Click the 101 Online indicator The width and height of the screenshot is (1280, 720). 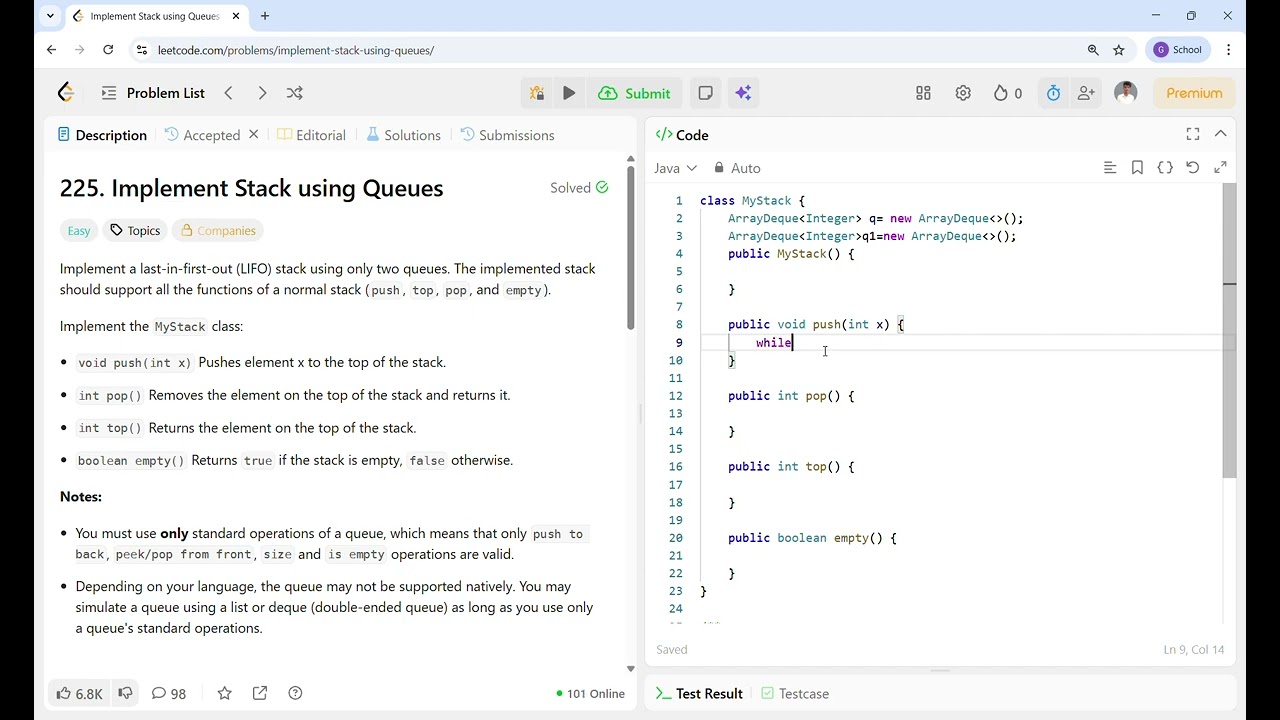tap(590, 693)
